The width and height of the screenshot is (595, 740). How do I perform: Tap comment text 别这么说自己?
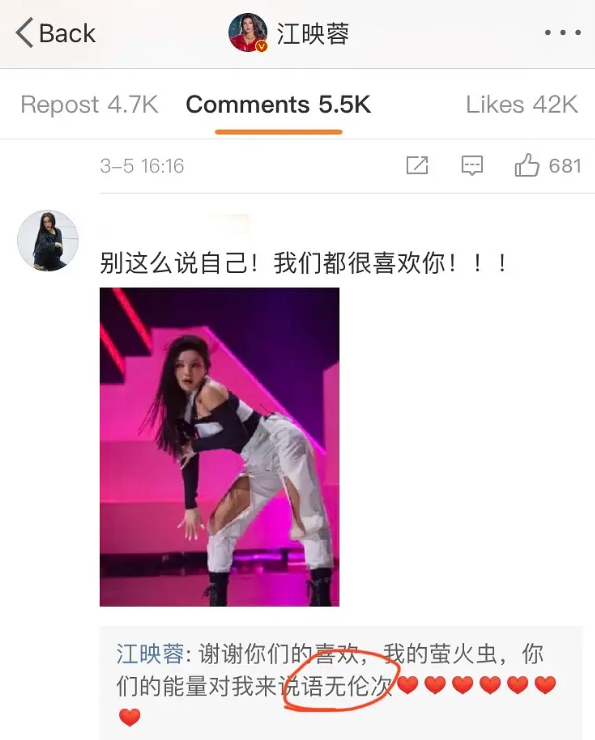click(174, 263)
